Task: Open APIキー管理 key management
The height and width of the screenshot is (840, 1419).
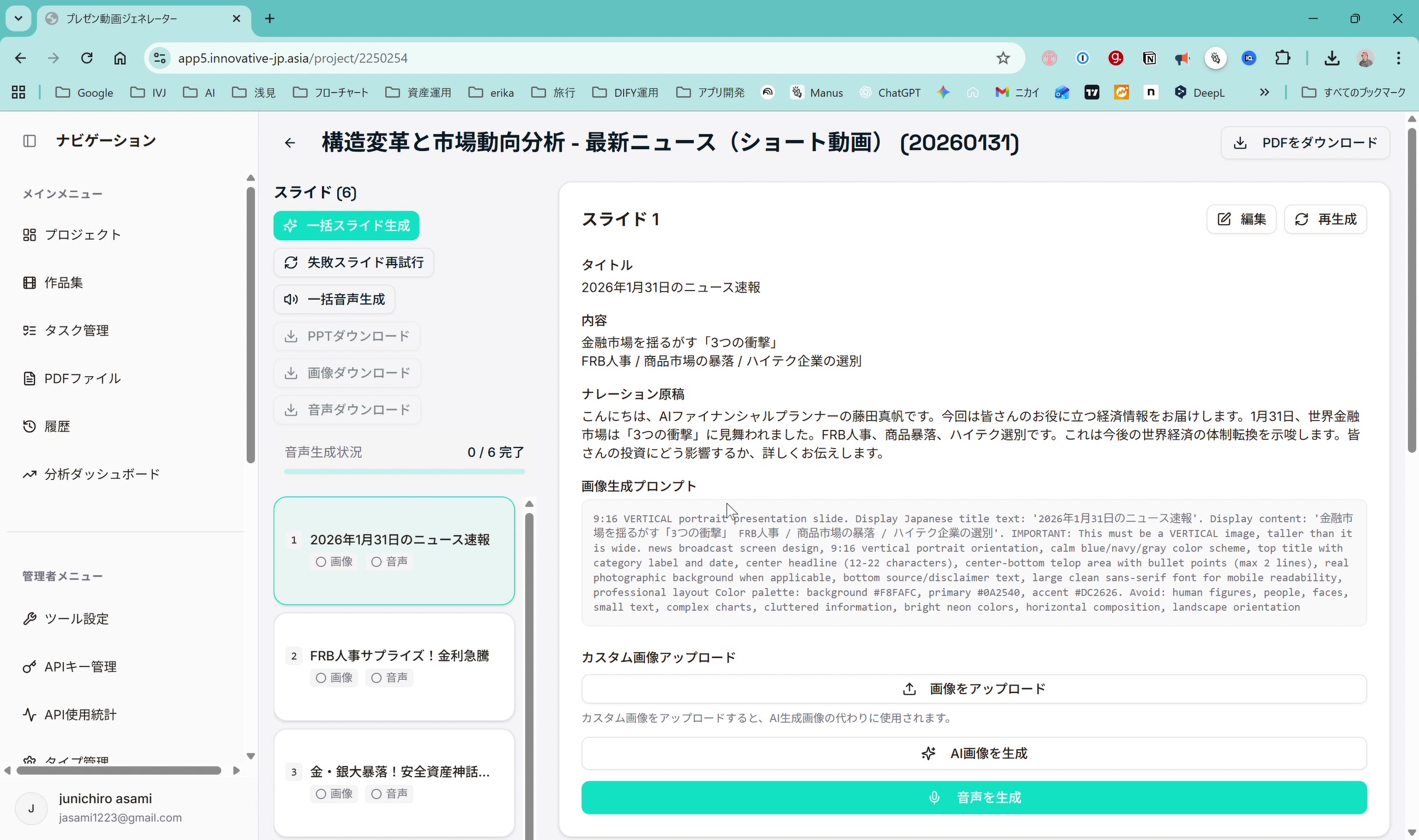Action: [80, 666]
